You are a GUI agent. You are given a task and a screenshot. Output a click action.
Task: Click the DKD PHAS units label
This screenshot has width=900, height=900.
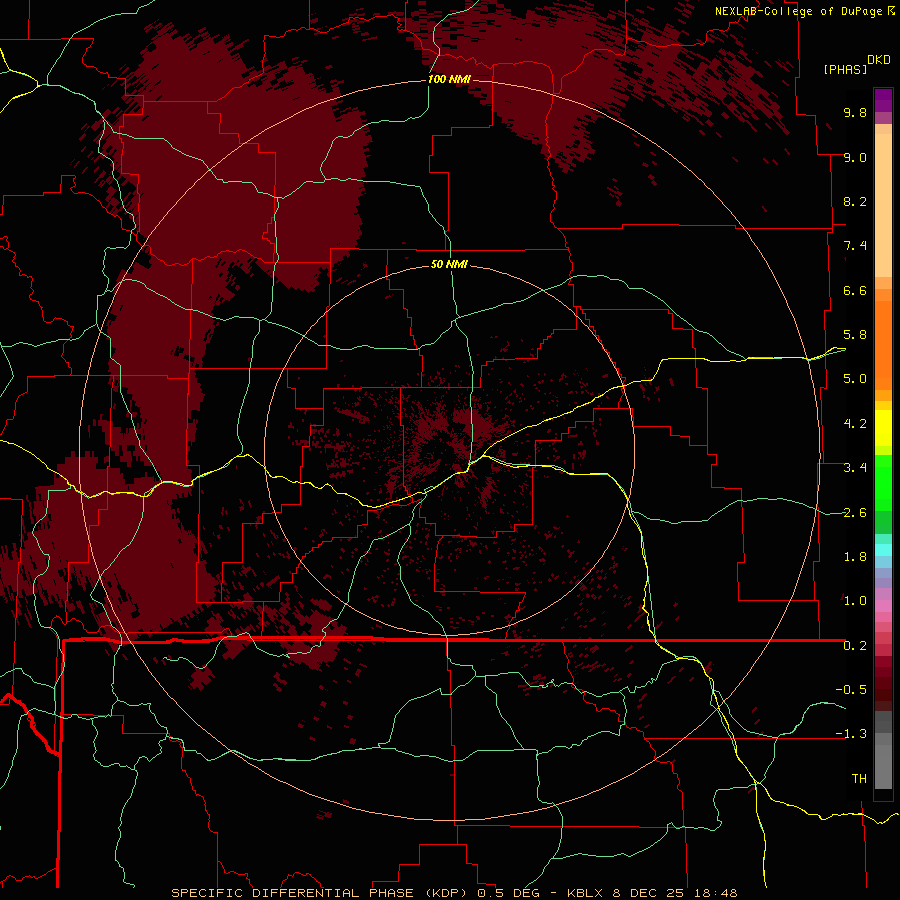(x=857, y=64)
